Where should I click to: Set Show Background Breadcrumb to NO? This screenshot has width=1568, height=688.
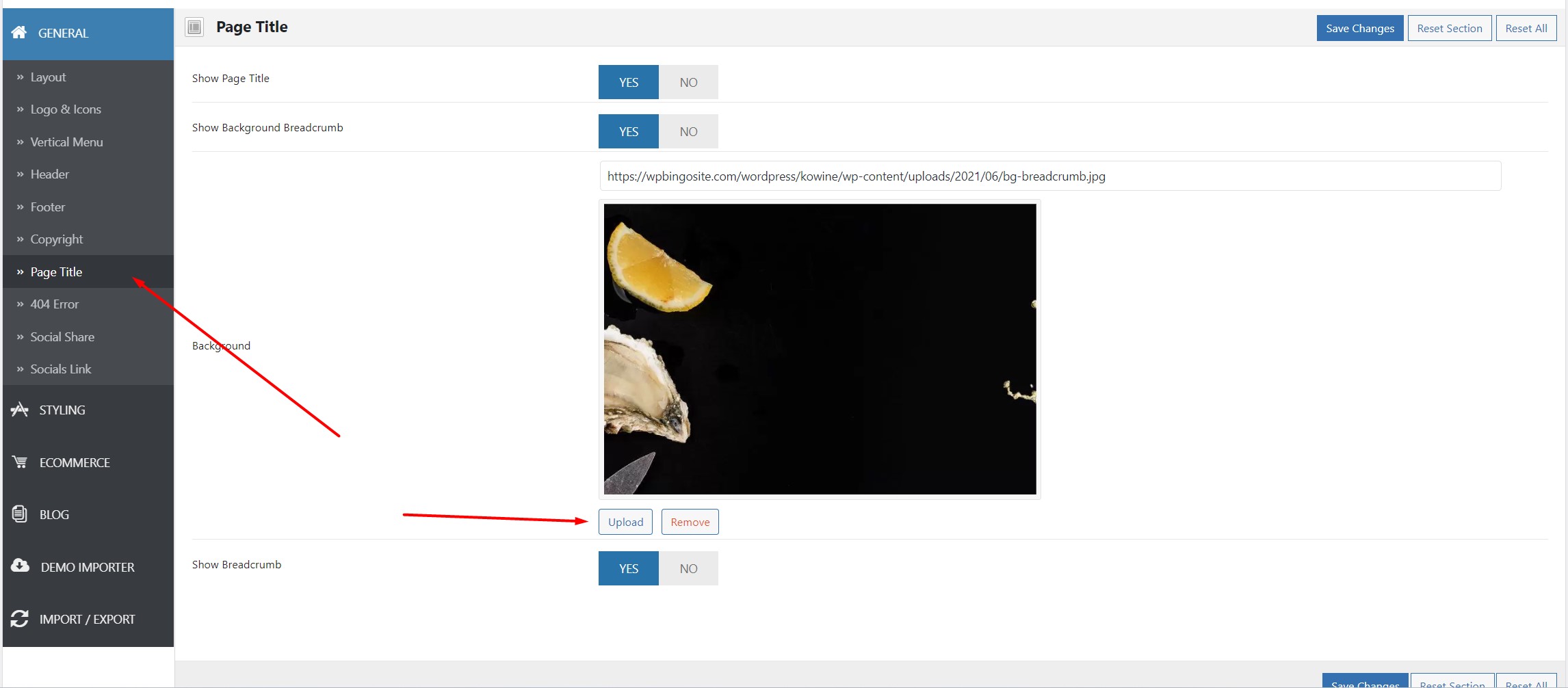pyautogui.click(x=688, y=131)
